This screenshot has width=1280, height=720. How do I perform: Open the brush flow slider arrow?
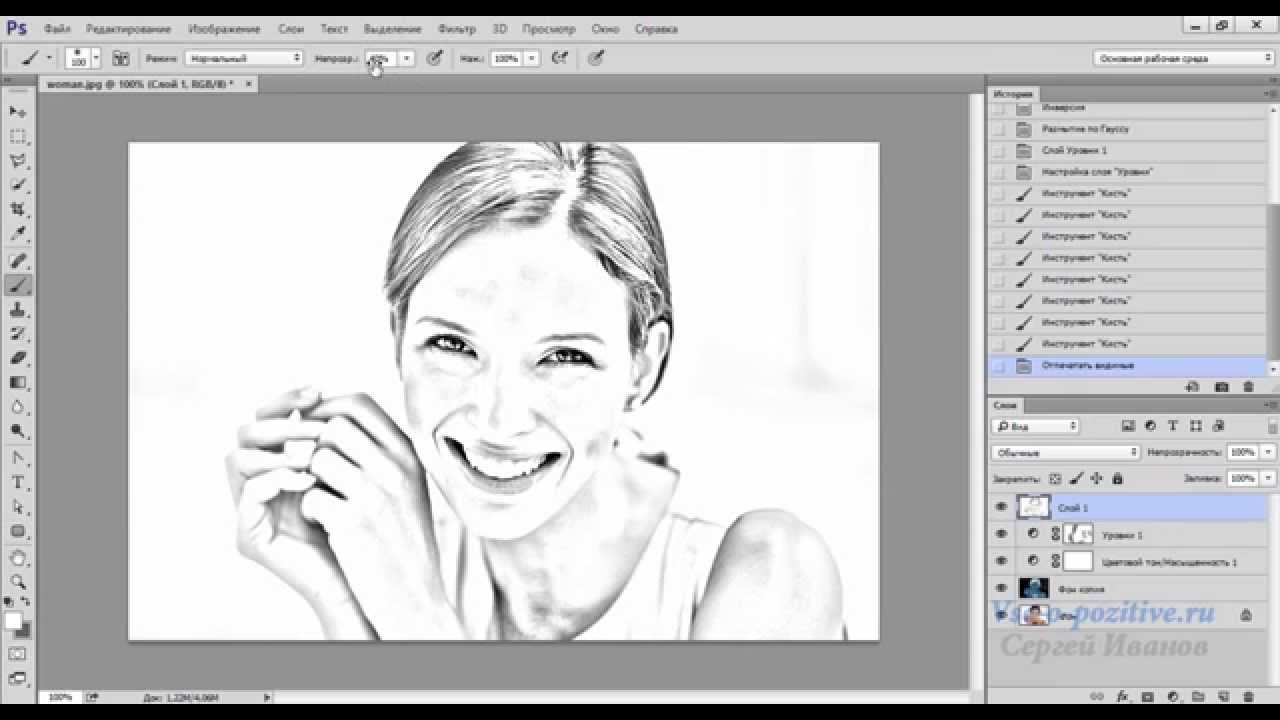click(x=531, y=58)
